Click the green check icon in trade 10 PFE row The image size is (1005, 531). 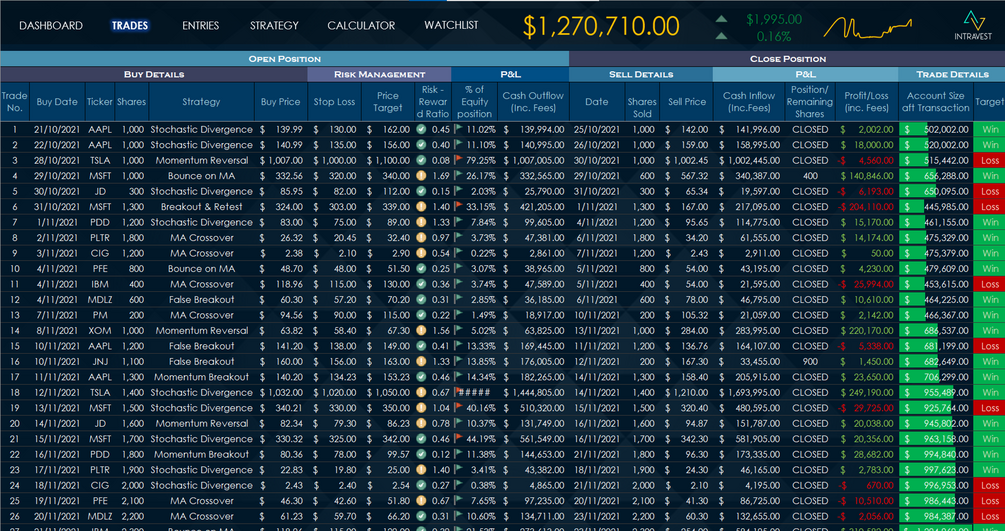(x=421, y=269)
